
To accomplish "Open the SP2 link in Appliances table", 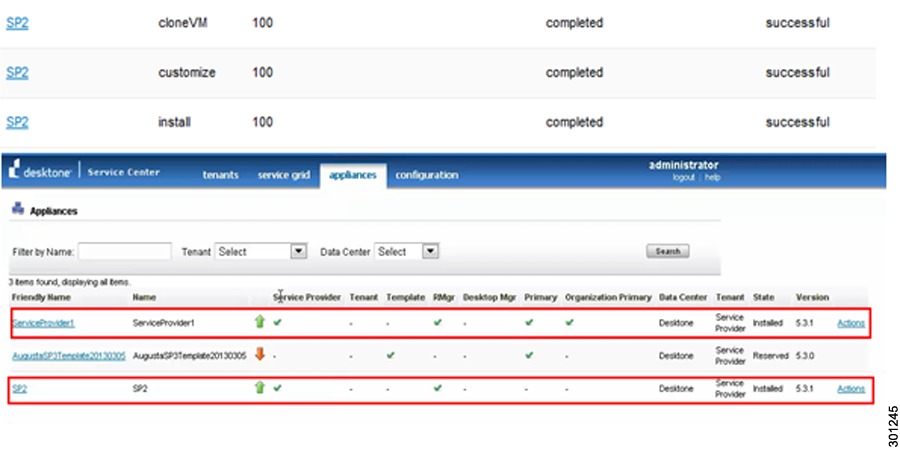I will click(x=20, y=389).
